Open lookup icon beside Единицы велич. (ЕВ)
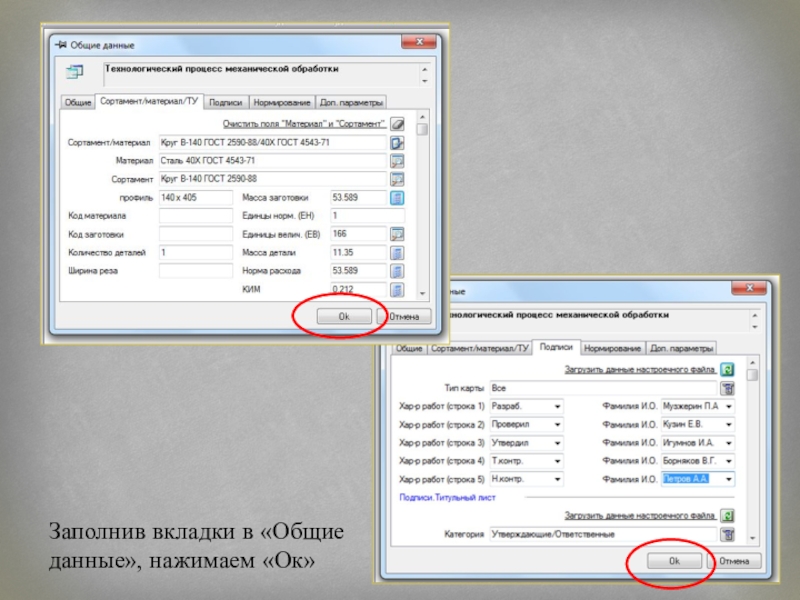The width and height of the screenshot is (800, 600). [397, 234]
